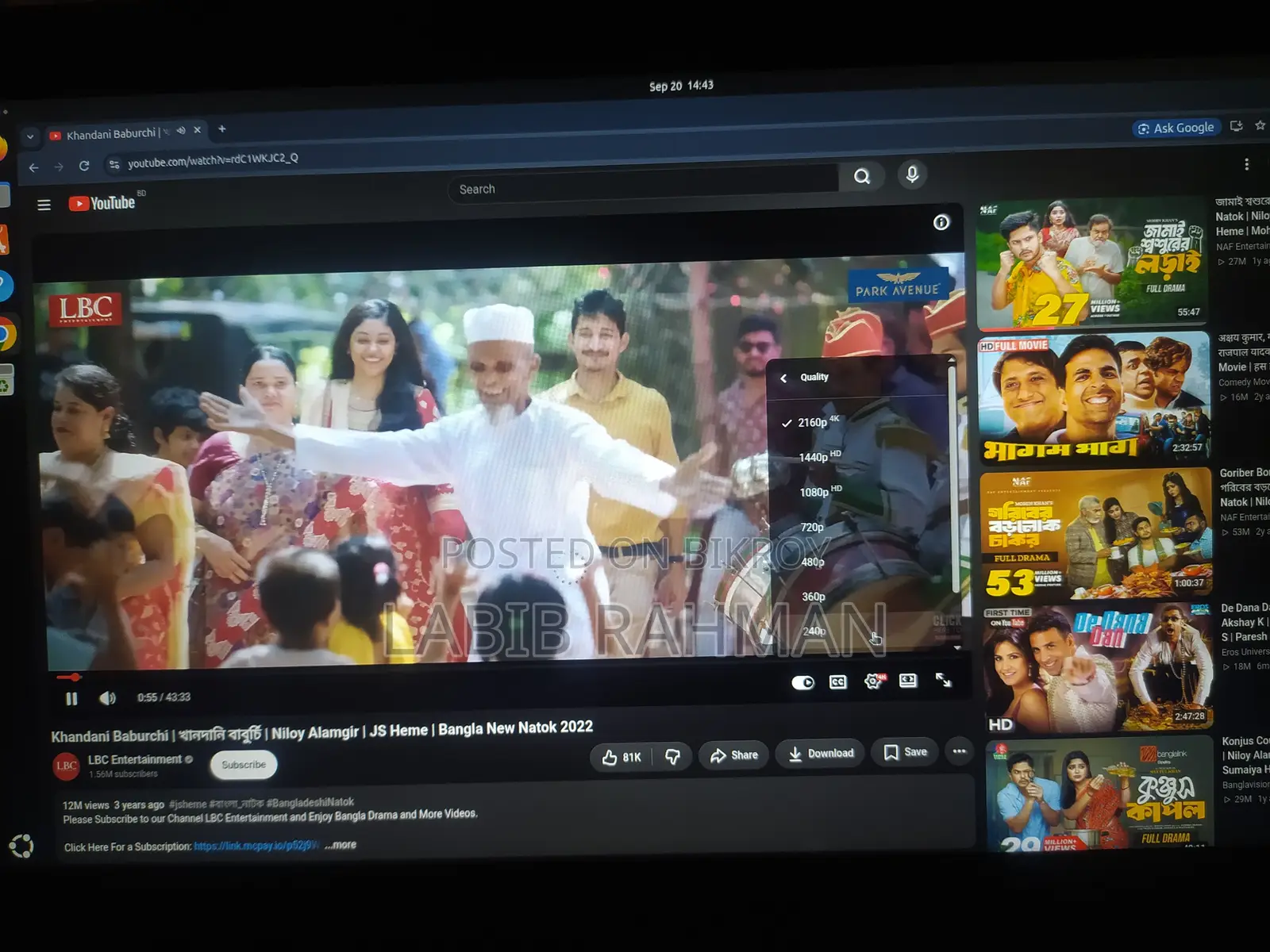Image resolution: width=1270 pixels, height=952 pixels.
Task: Reload the current page
Action: [x=84, y=166]
